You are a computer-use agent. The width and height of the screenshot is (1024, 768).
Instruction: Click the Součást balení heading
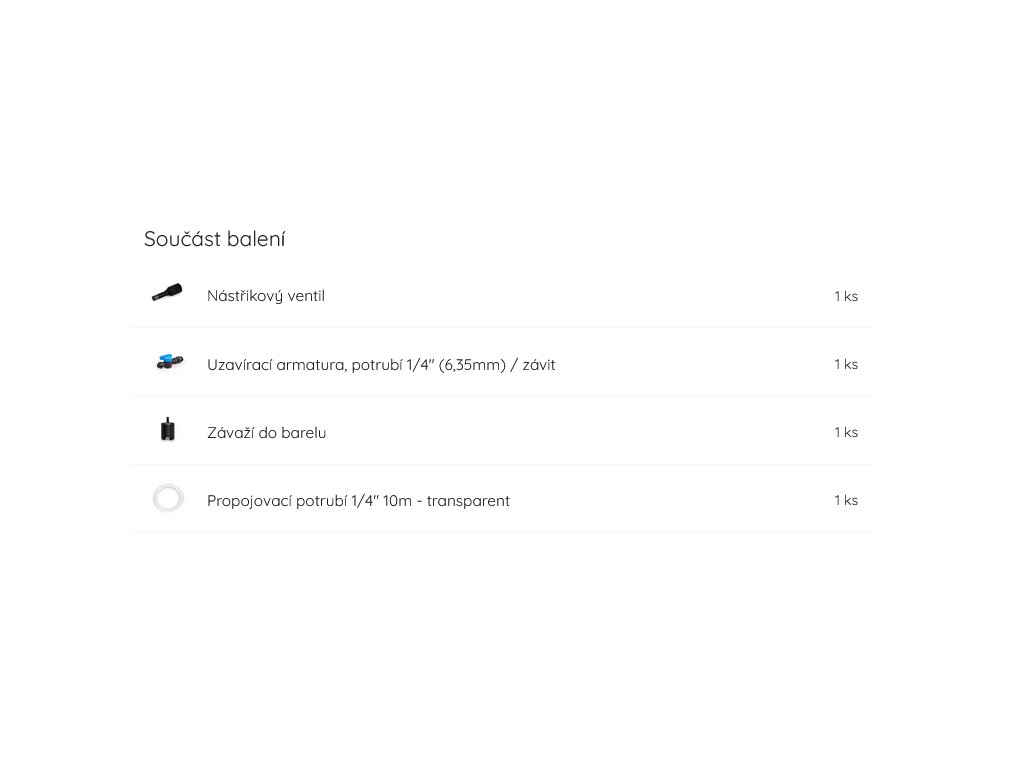(214, 239)
